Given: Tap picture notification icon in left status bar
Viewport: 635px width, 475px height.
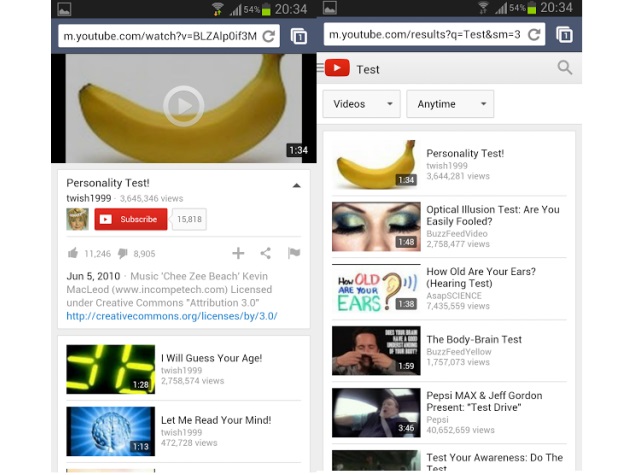Looking at the screenshot, I should [64, 9].
